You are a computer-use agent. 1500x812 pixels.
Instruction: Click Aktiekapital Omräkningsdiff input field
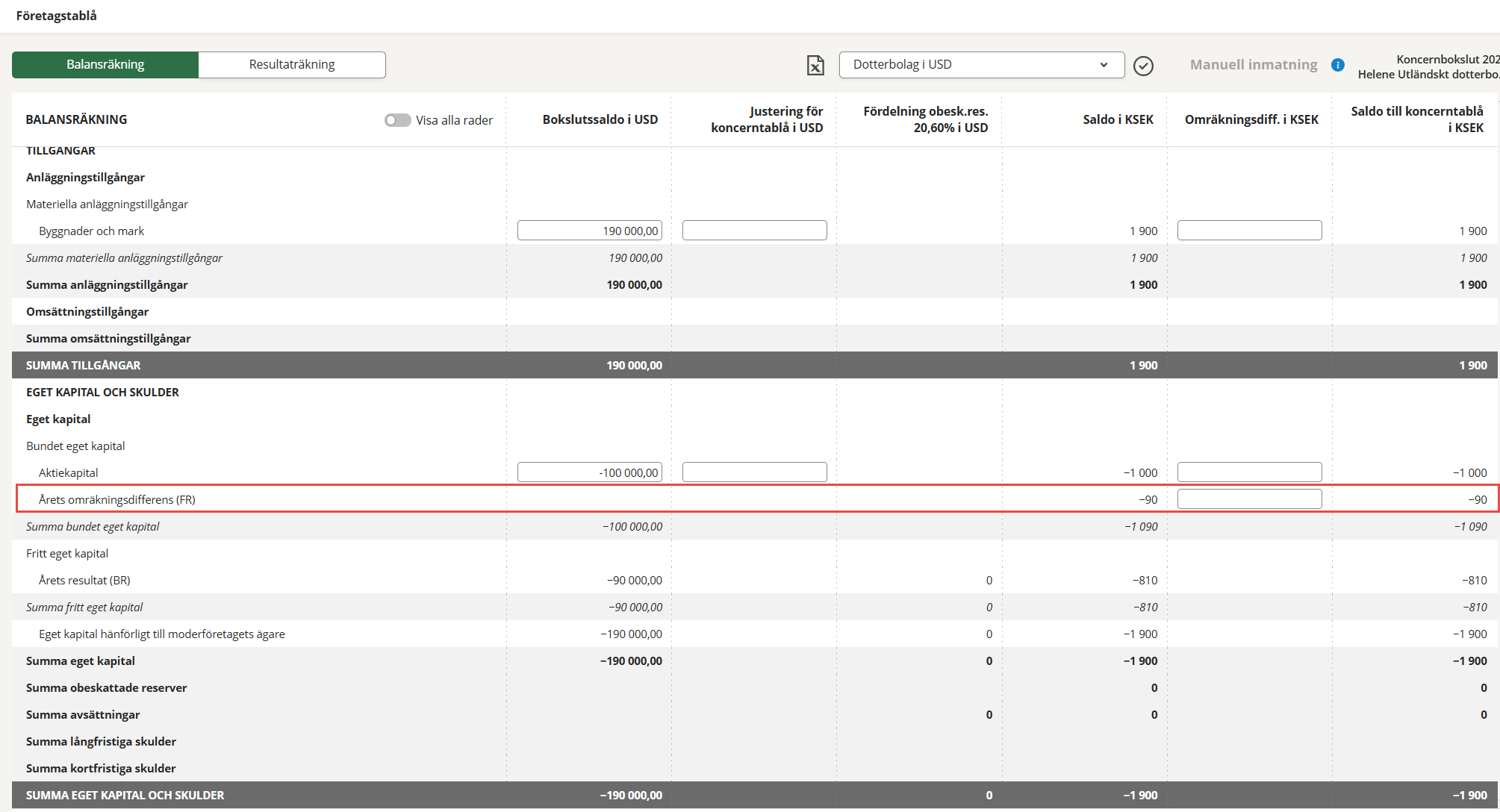coord(1249,472)
